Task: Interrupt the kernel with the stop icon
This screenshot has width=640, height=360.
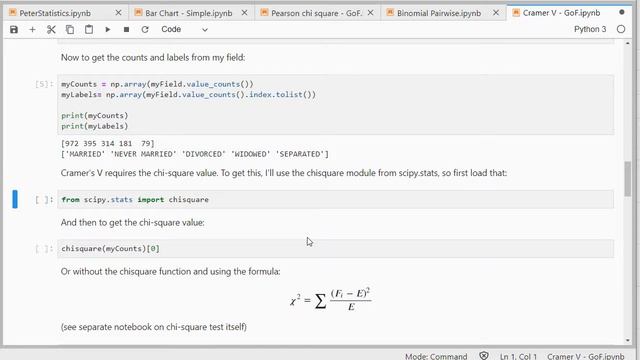Action: (127, 29)
